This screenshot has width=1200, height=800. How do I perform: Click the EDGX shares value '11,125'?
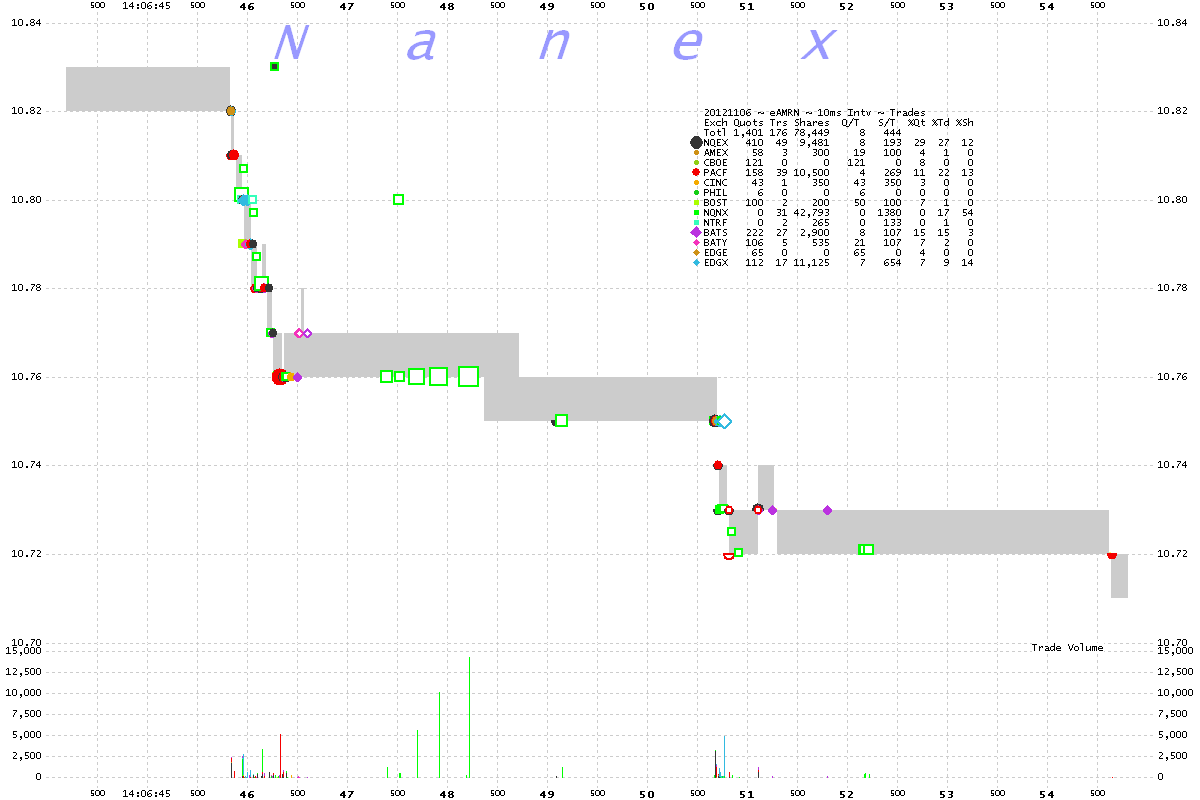tap(810, 262)
